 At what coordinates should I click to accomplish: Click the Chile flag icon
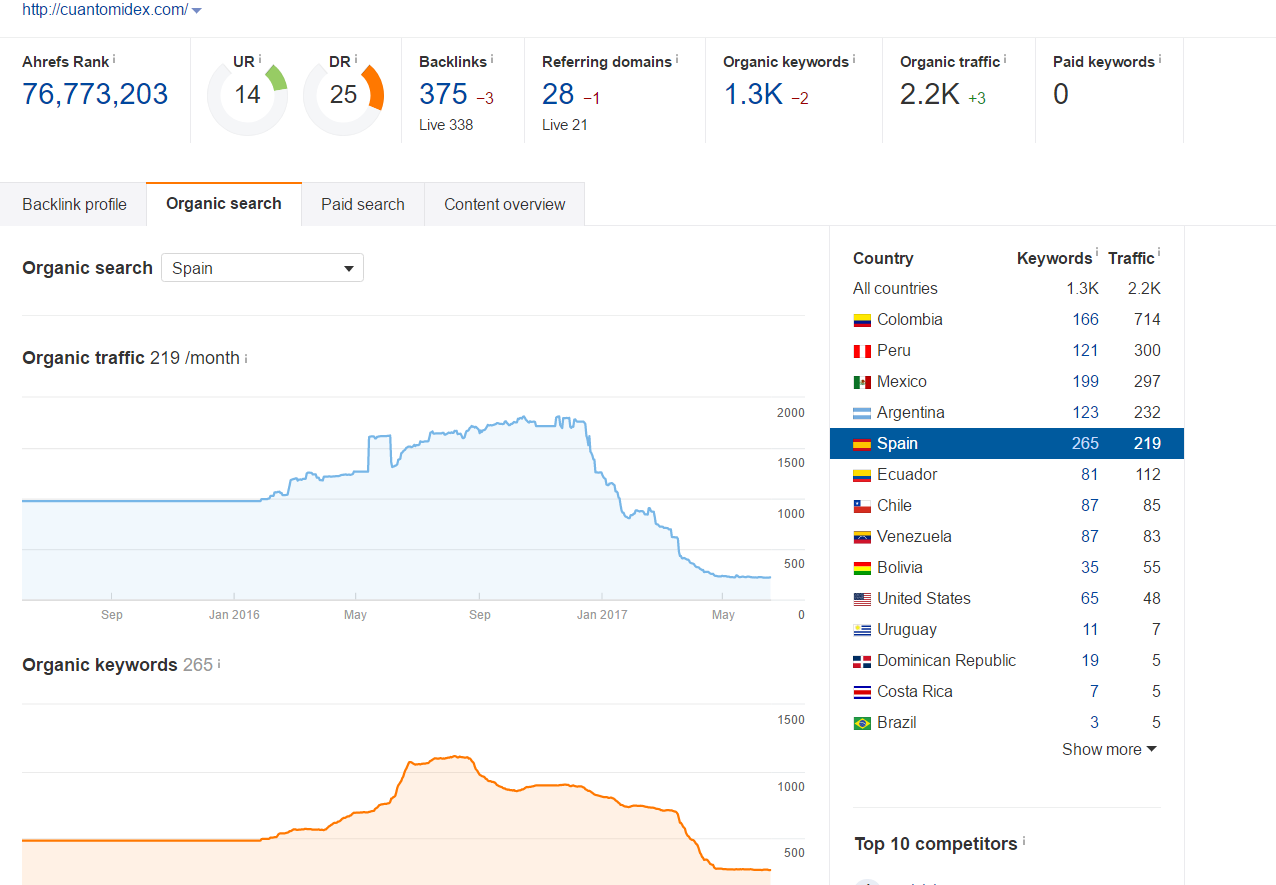click(x=862, y=506)
